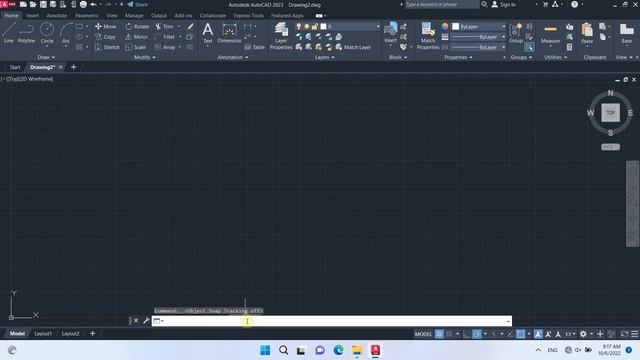This screenshot has height=360, width=640.
Task: Click the TOP face of ViewCube
Action: pyautogui.click(x=610, y=113)
